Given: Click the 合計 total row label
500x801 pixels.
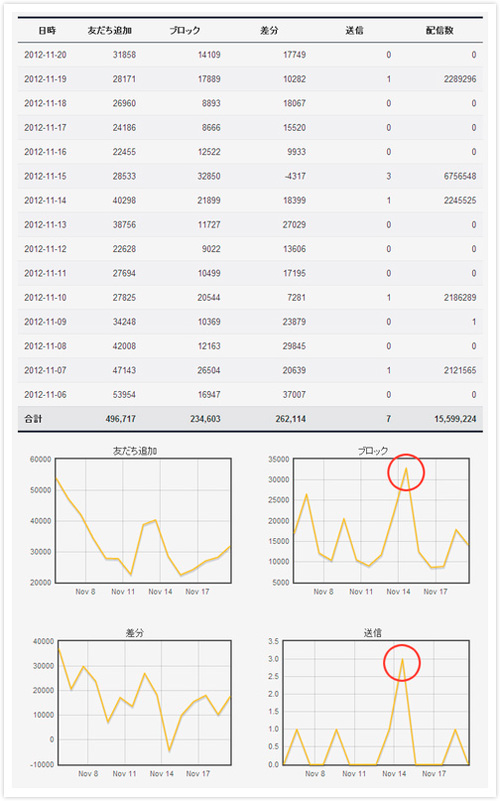Looking at the screenshot, I should (x=33, y=419).
